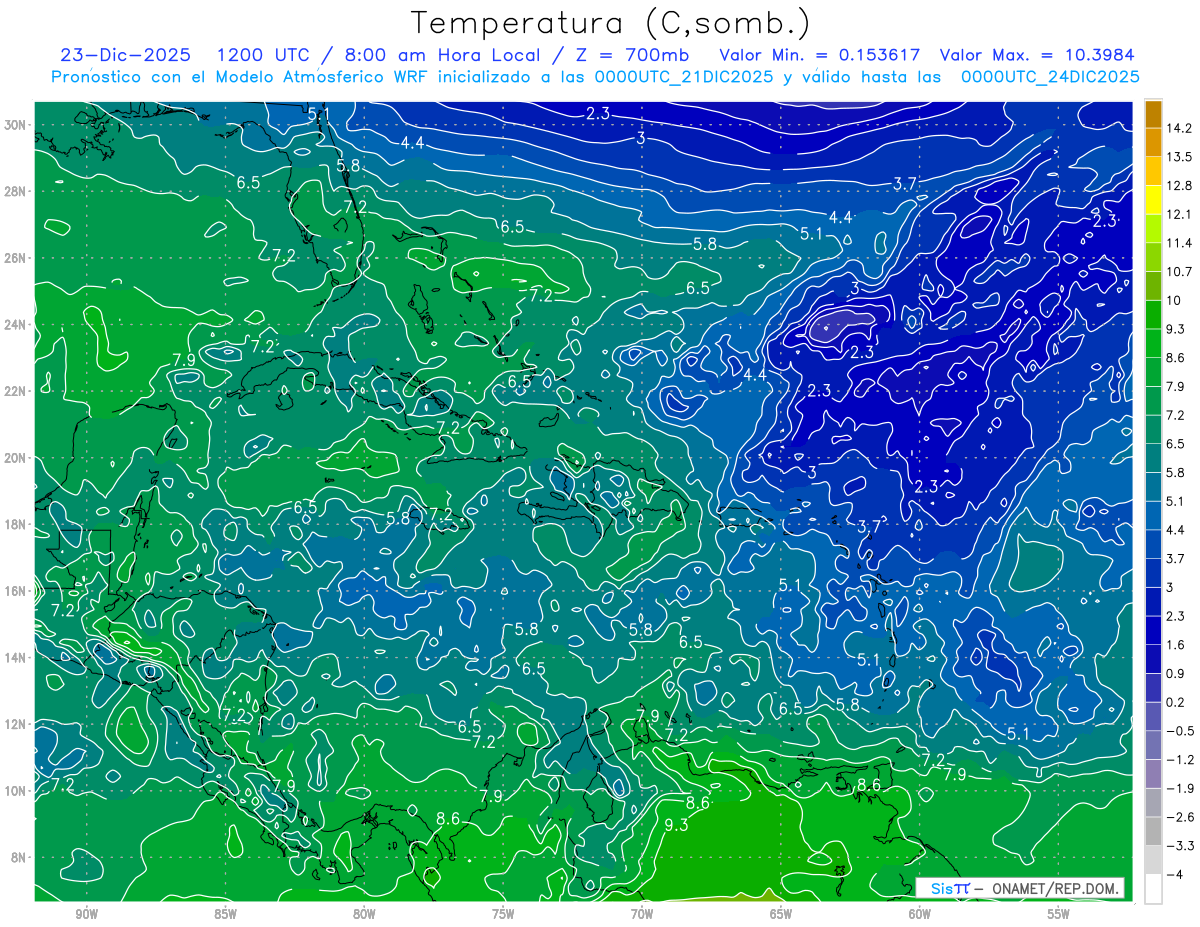This screenshot has width=1200, height=927.
Task: Click the white legend swatch below -4
Action: click(1153, 888)
